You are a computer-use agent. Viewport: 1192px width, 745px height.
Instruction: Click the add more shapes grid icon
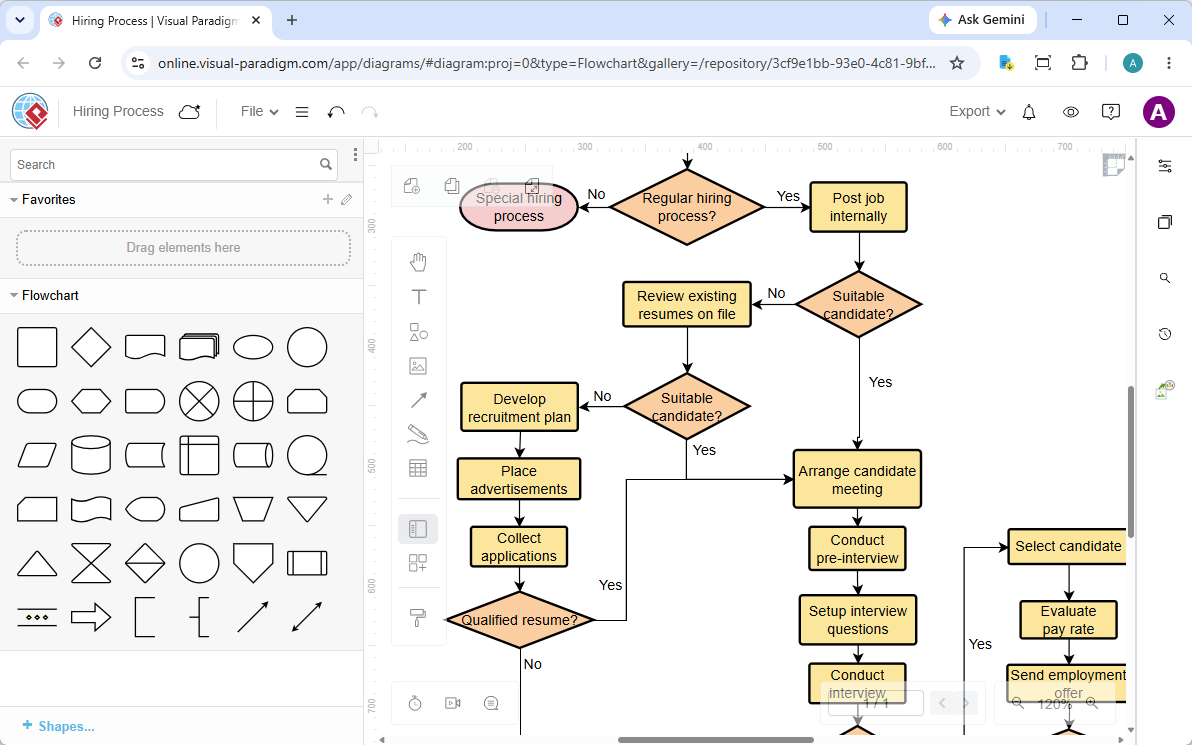coord(418,563)
